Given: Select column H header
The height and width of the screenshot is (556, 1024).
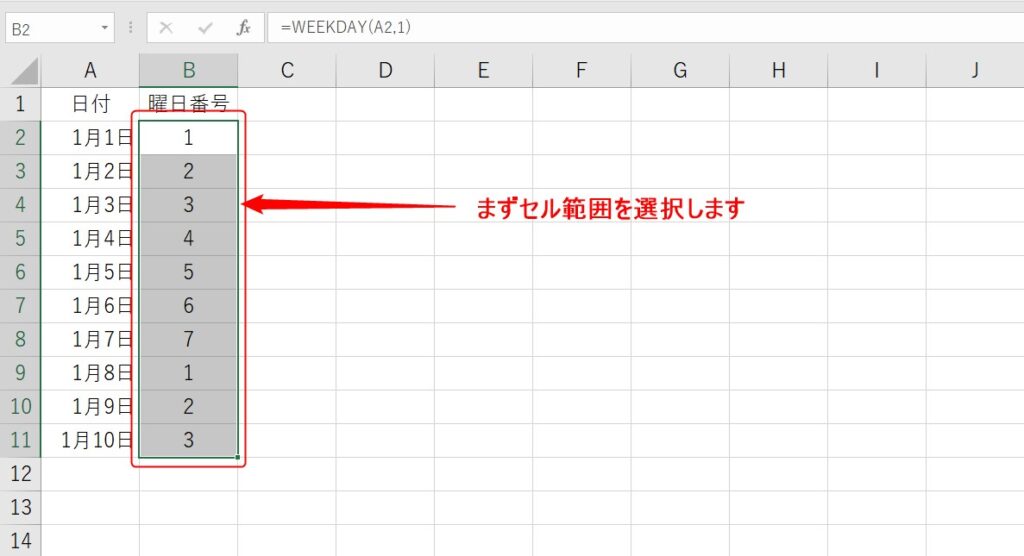Looking at the screenshot, I should [778, 71].
